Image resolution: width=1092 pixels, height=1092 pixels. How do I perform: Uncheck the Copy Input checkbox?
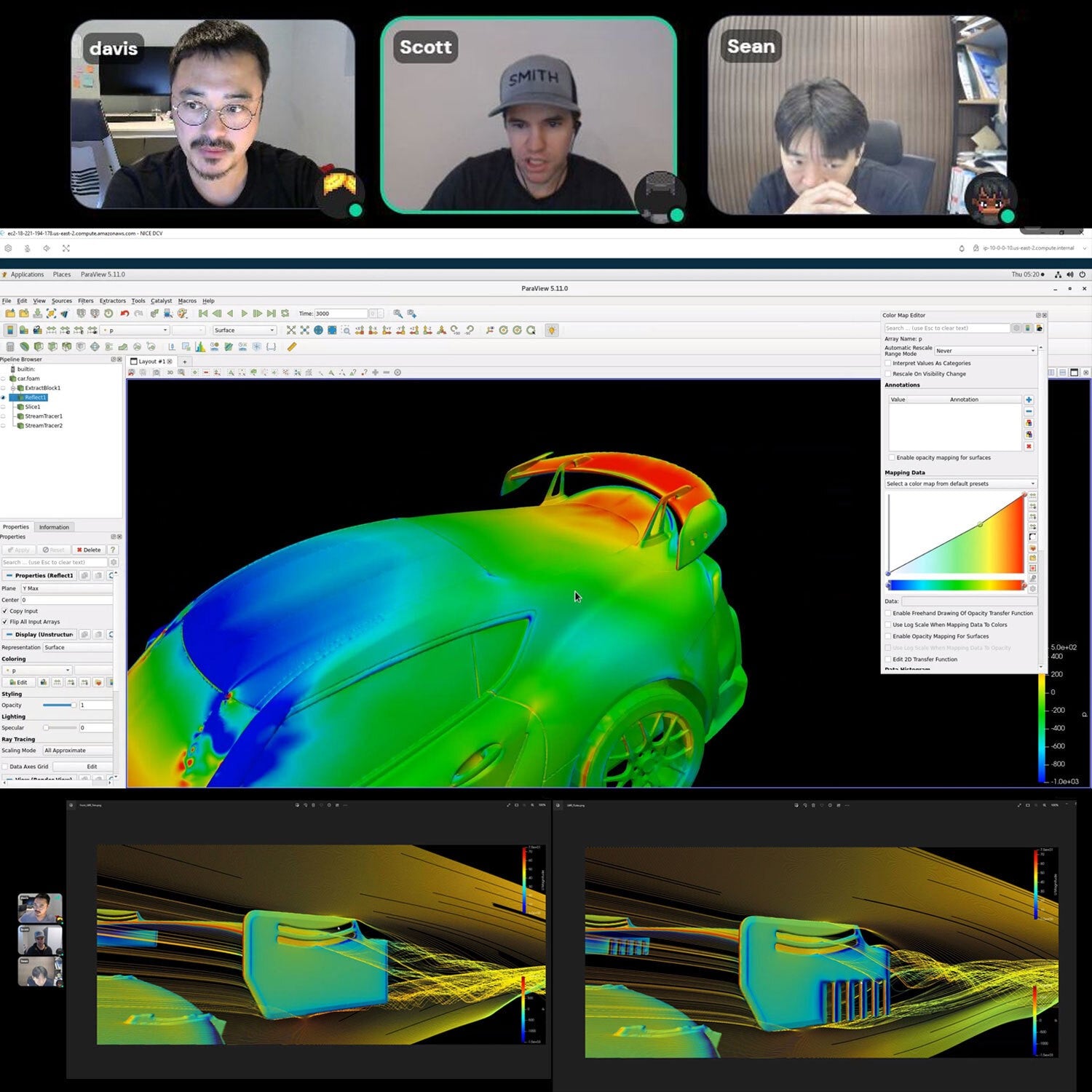coord(5,611)
